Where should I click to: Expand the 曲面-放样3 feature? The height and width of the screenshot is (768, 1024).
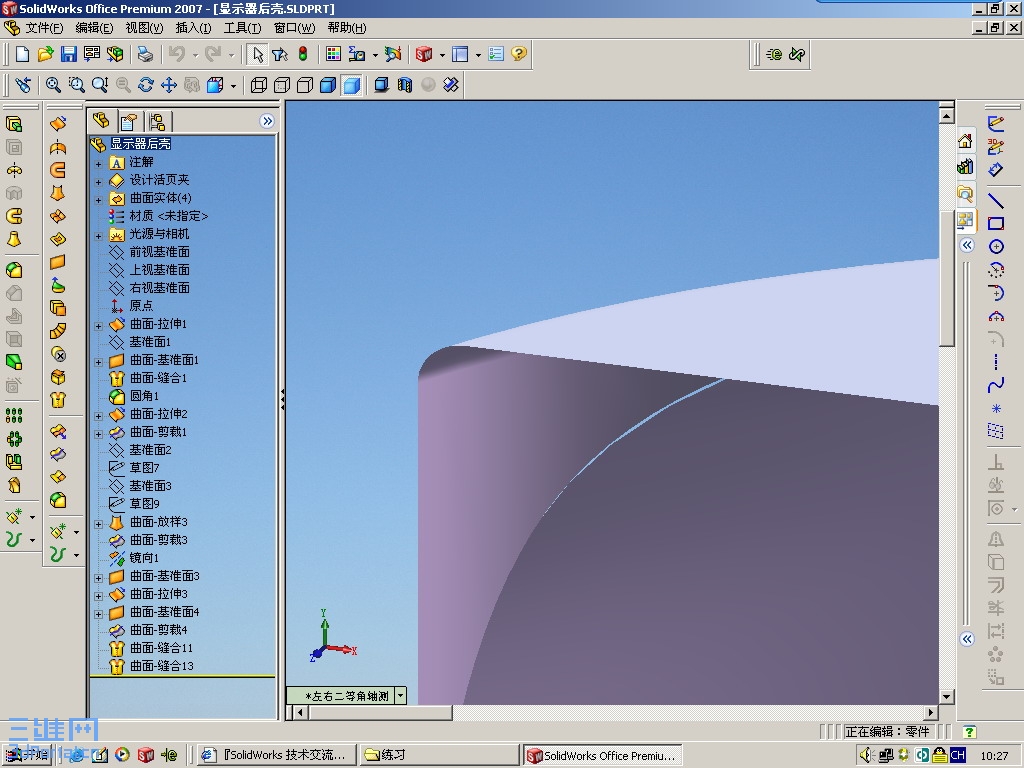(99, 524)
